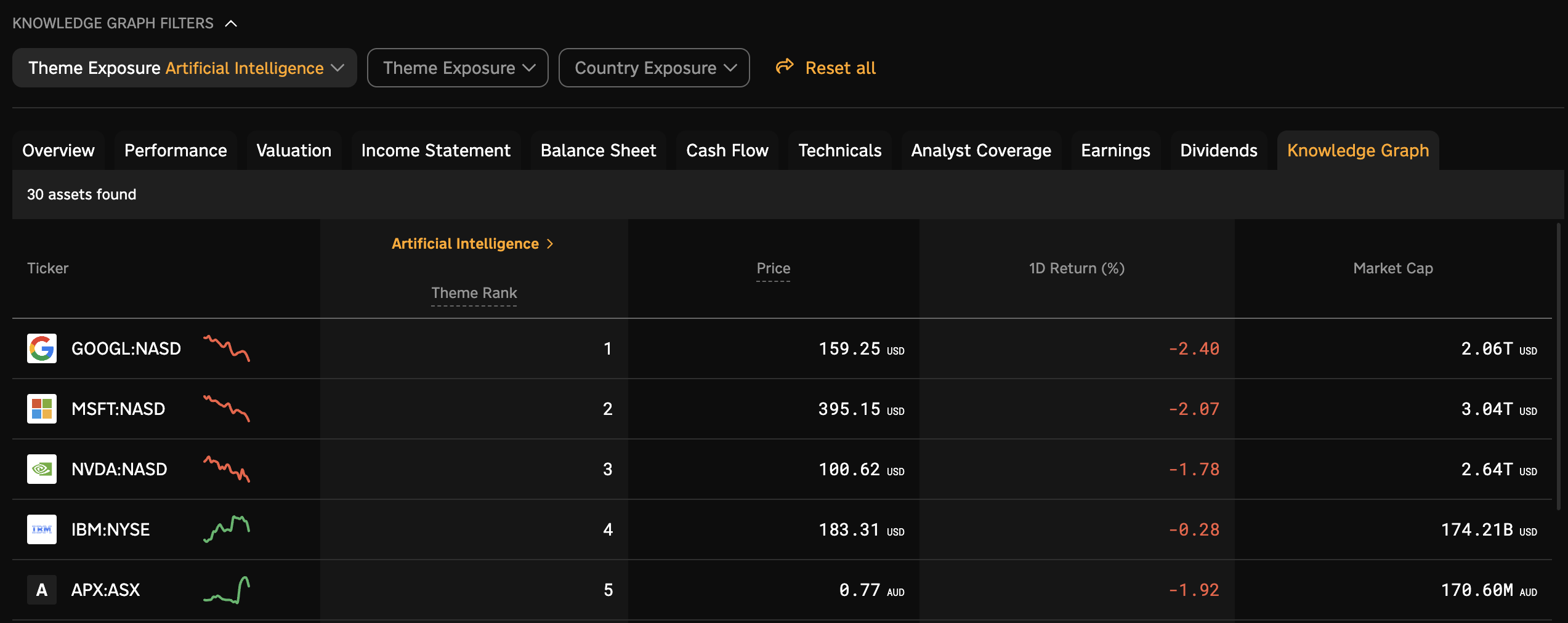Viewport: 1568px width, 623px height.
Task: Sort by the 1D Return (%) column
Action: coord(1077,268)
